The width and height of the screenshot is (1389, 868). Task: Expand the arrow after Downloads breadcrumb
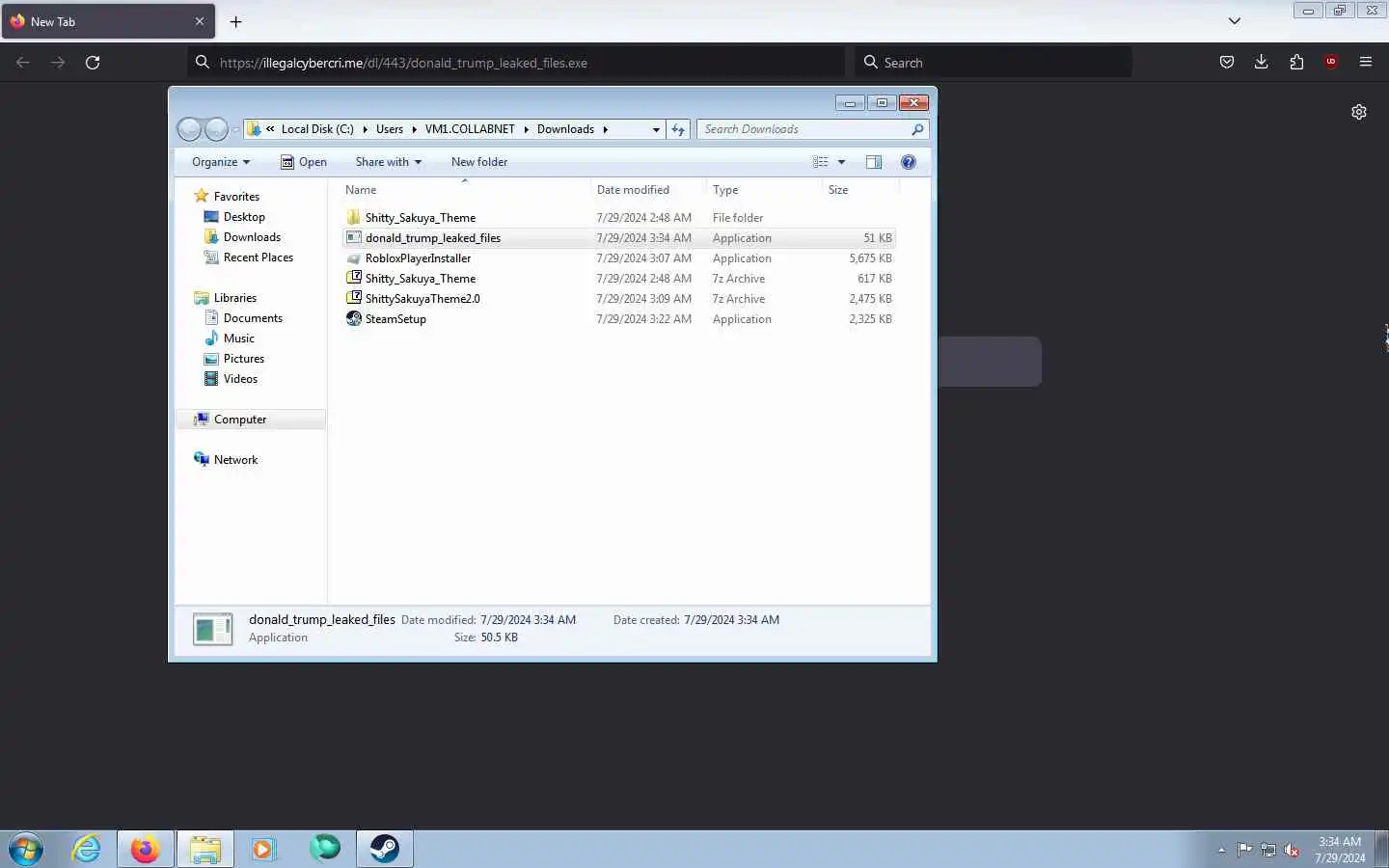pyautogui.click(x=605, y=129)
